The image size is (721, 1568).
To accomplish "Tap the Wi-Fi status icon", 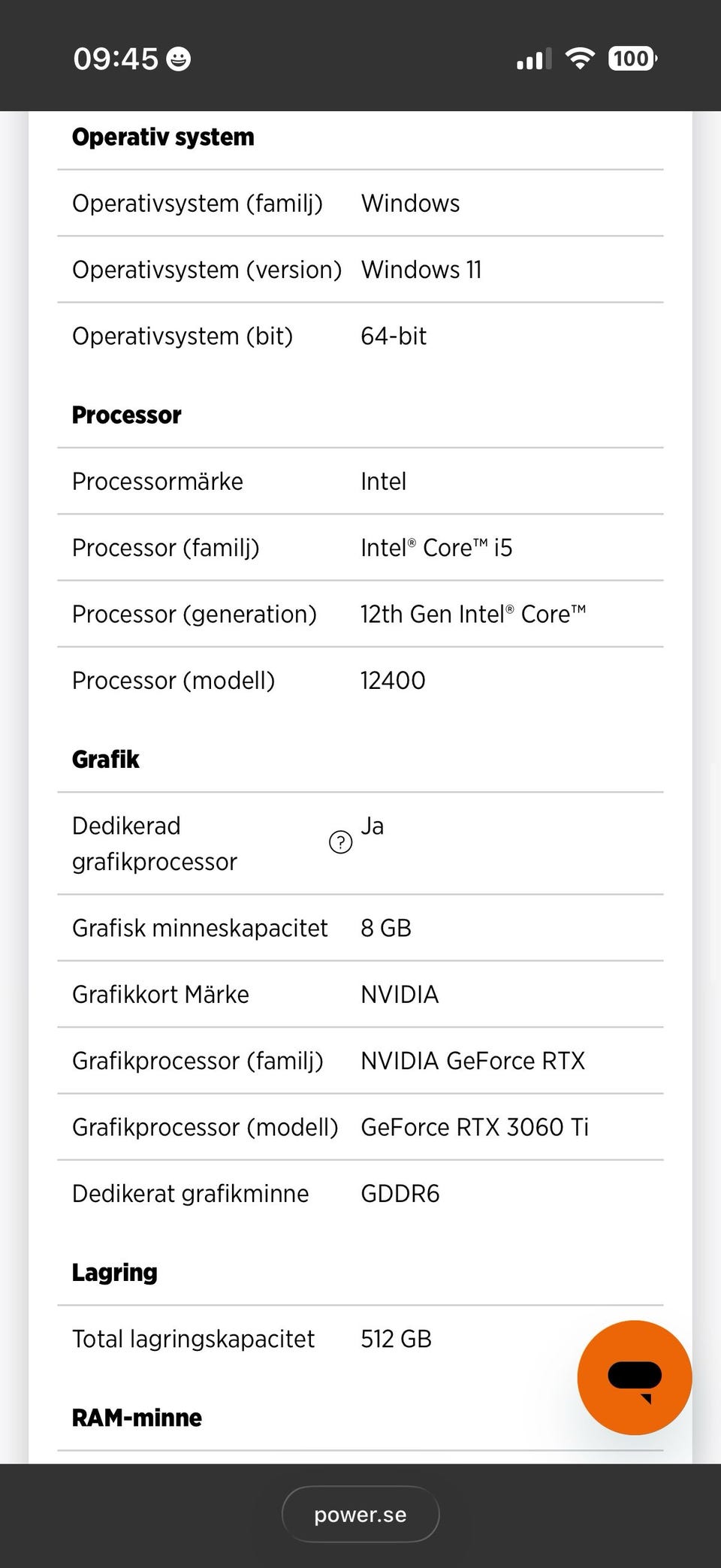I will pyautogui.click(x=579, y=59).
